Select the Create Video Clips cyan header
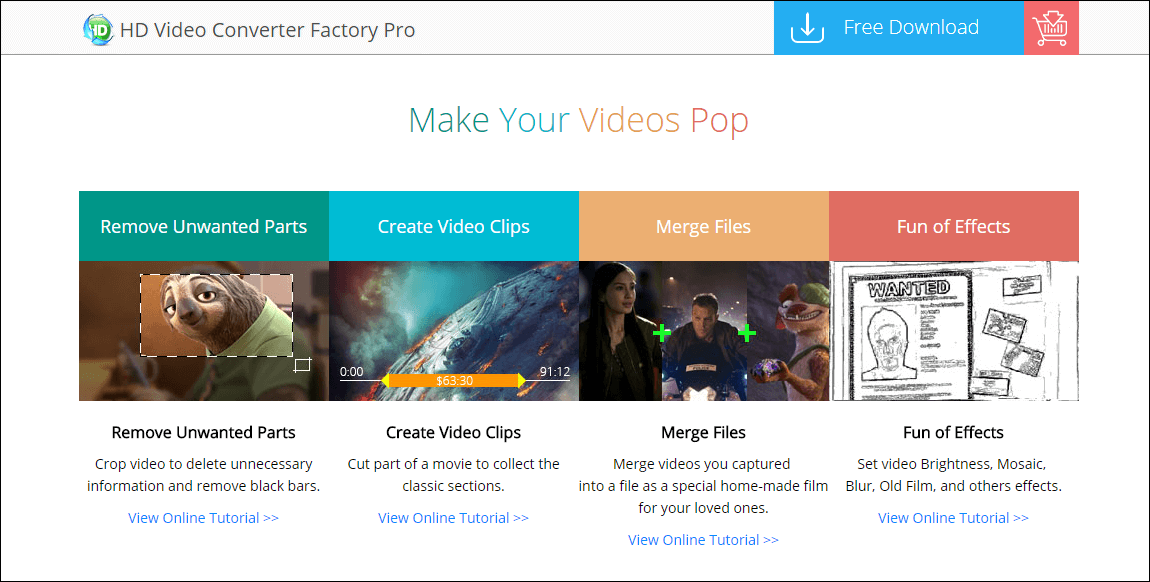The width and height of the screenshot is (1150, 582). pos(454,226)
